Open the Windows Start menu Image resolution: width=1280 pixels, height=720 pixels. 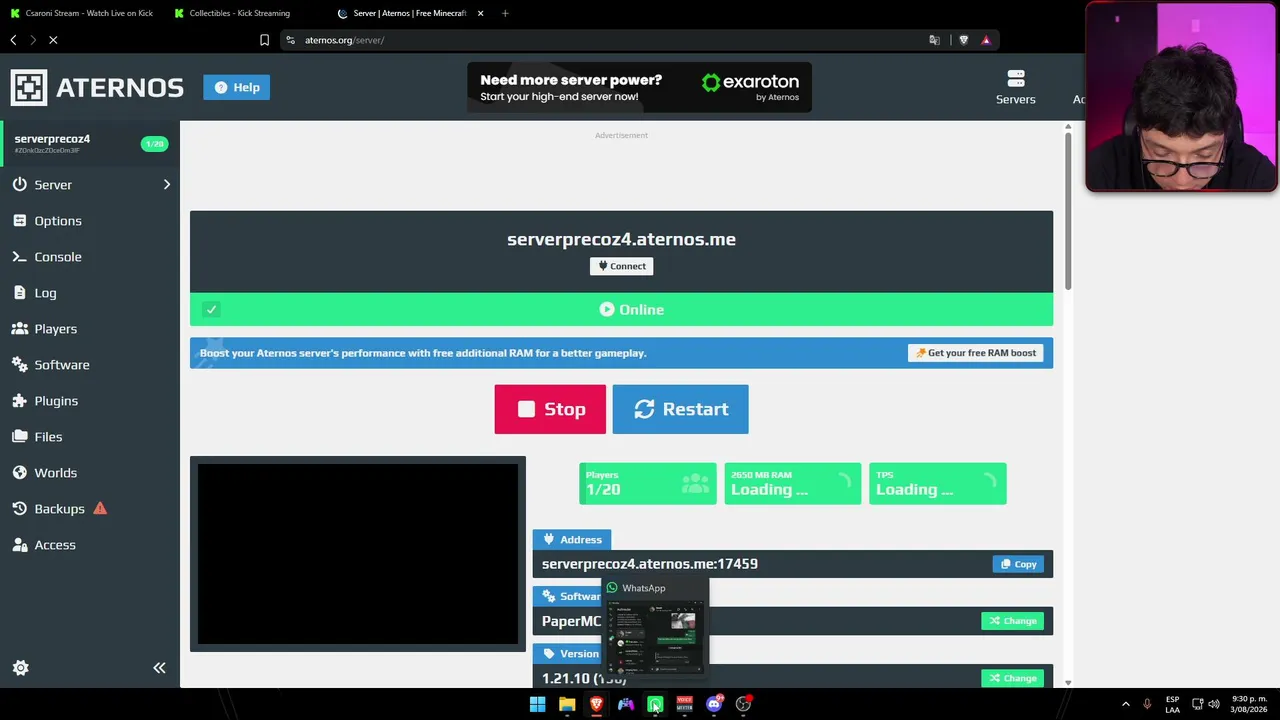coord(537,704)
